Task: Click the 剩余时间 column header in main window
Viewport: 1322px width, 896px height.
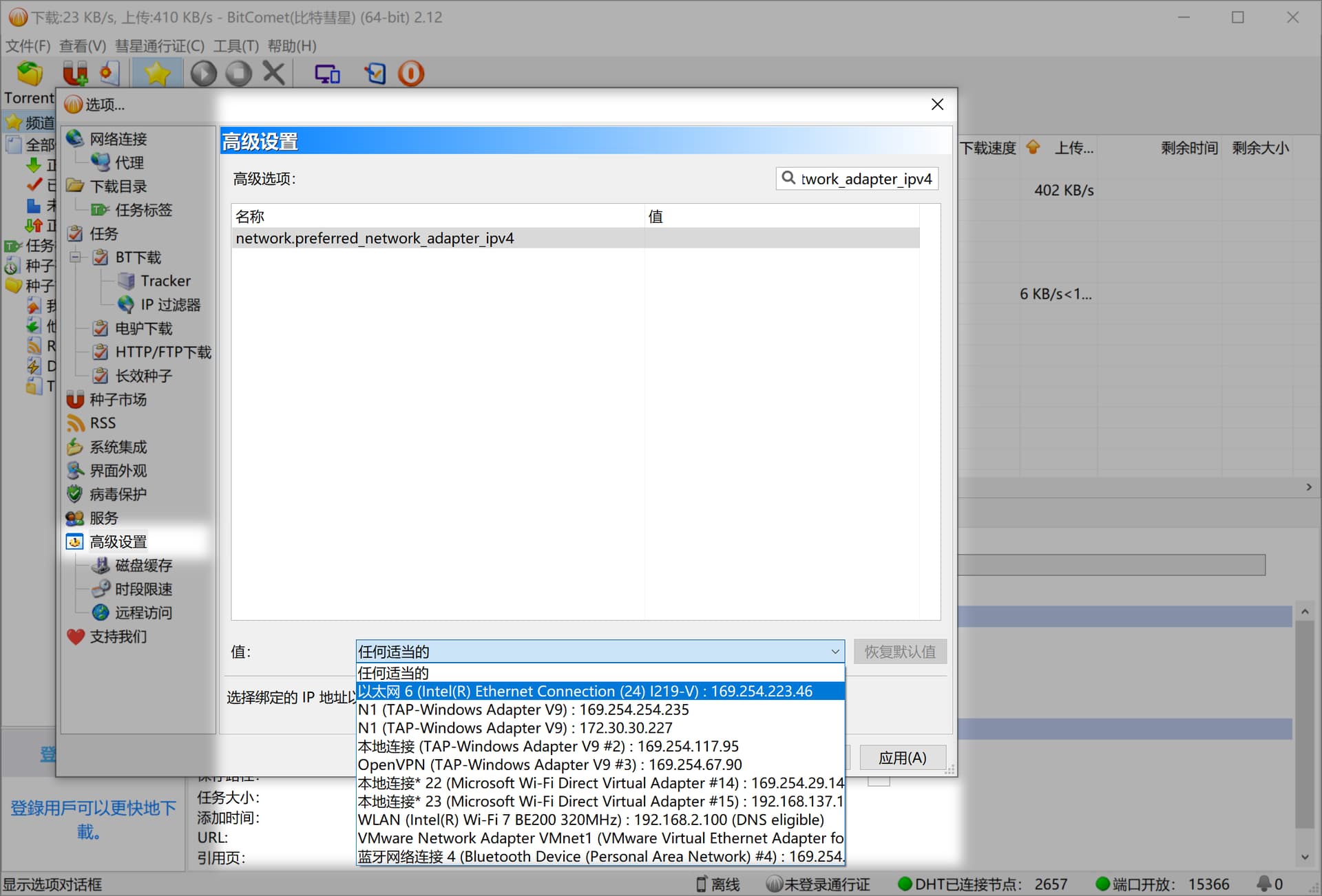Action: 1189,148
